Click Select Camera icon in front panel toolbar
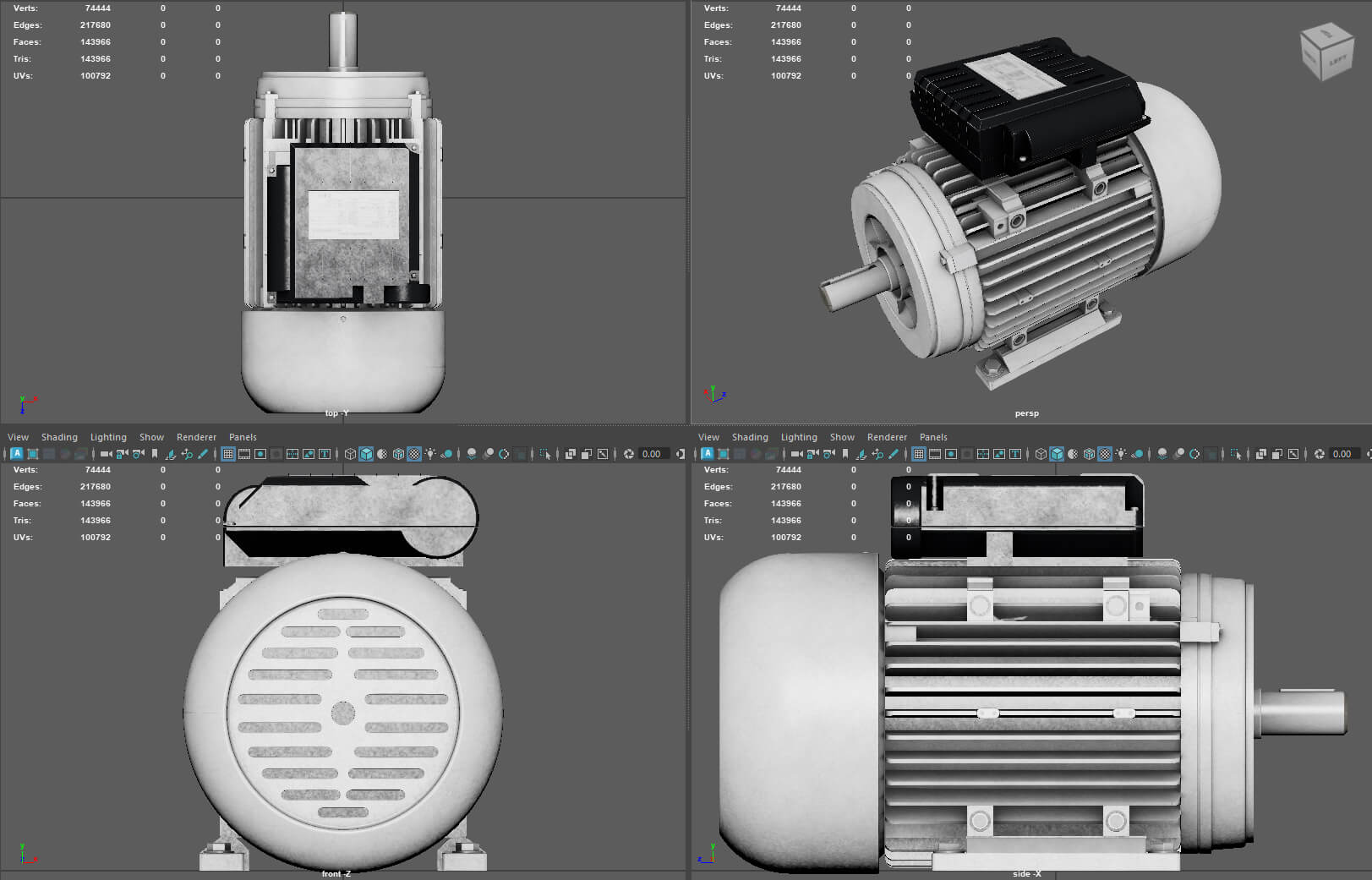 [x=106, y=454]
